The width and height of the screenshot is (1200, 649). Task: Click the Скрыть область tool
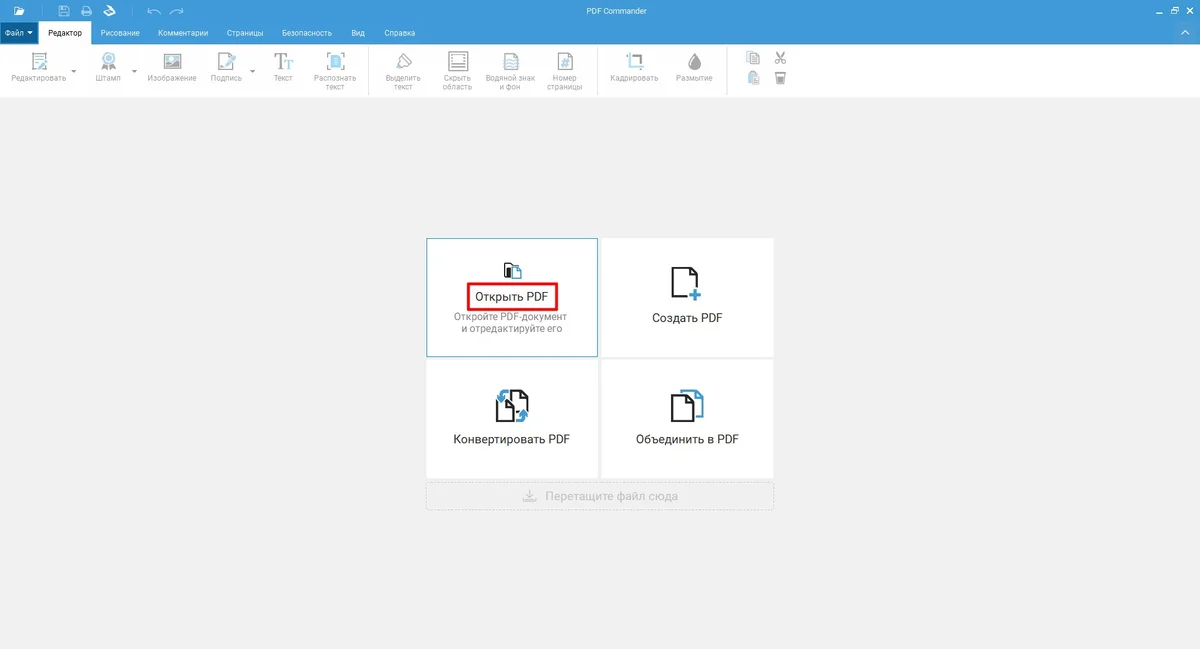[457, 72]
